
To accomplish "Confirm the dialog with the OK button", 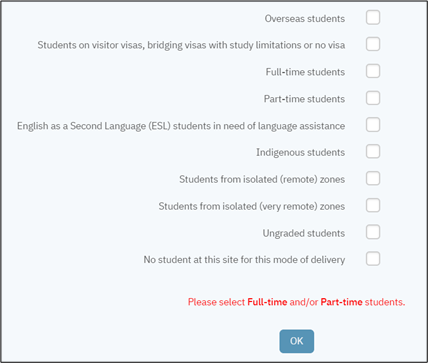I will 297,341.
